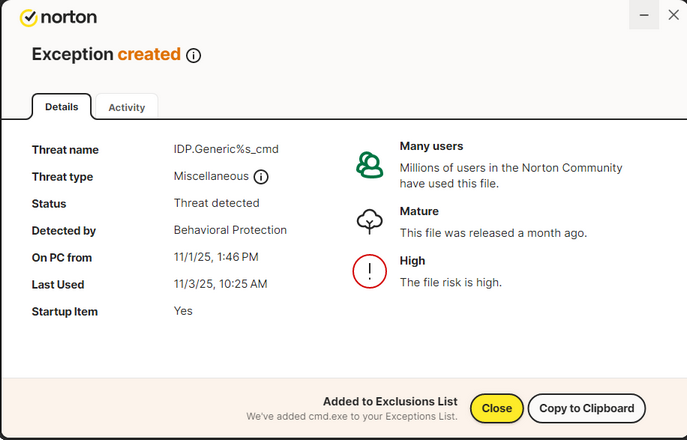The width and height of the screenshot is (687, 440).
Task: Click the Norton checkmark logo icon
Action: pyautogui.click(x=28, y=17)
